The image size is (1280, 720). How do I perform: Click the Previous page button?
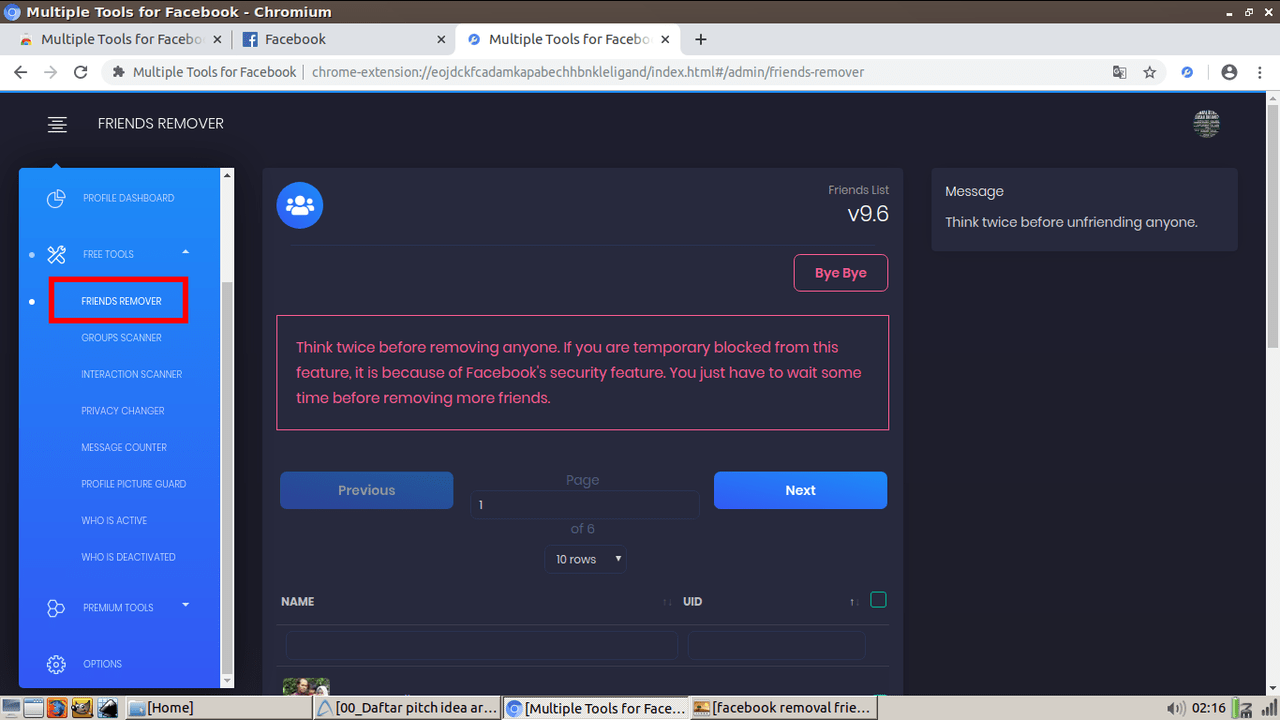pyautogui.click(x=366, y=490)
